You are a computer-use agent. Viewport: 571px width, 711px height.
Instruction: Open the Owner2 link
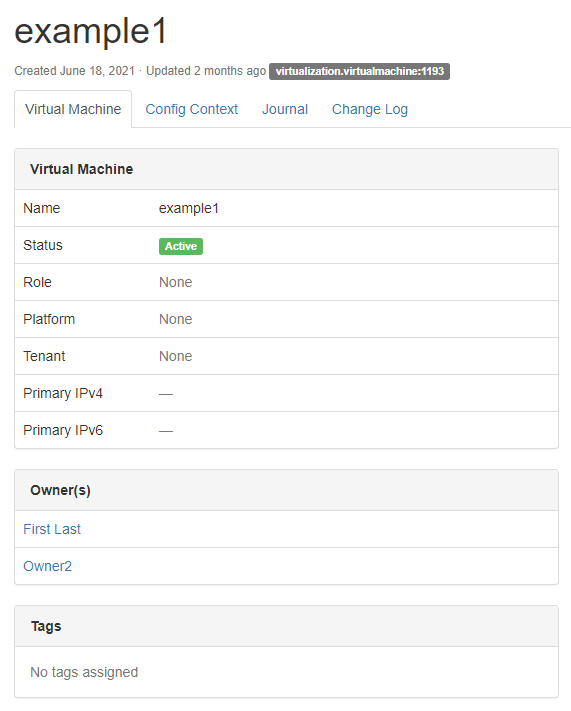[x=48, y=566]
